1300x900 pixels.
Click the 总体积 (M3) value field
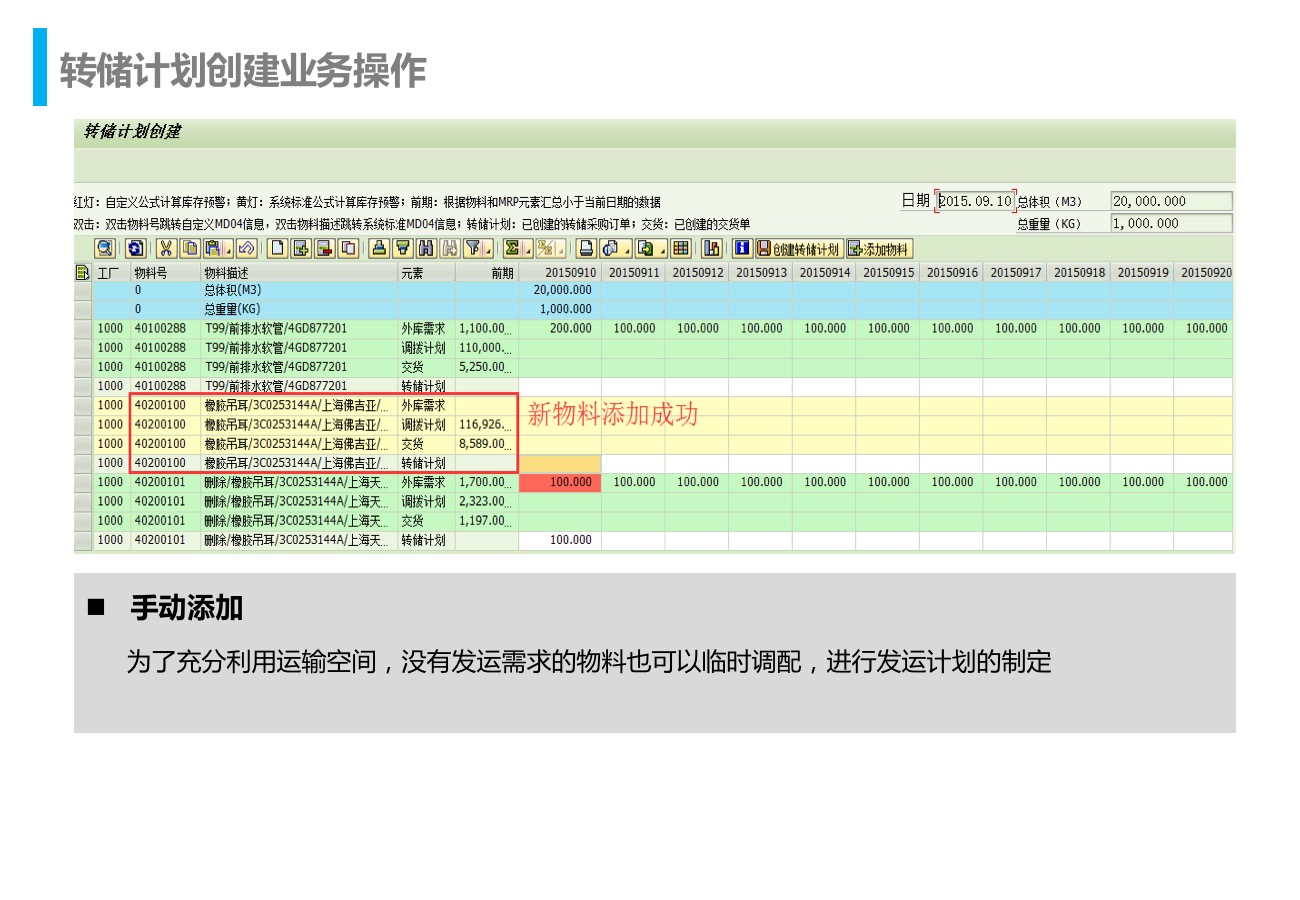(1171, 201)
